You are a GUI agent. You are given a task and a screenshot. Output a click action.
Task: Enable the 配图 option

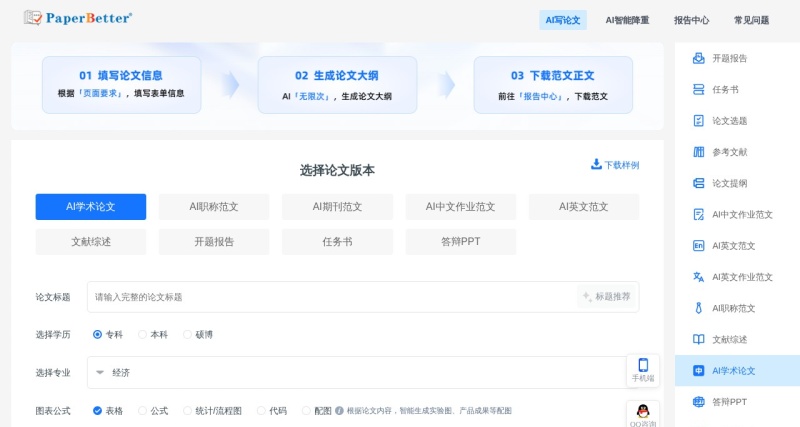click(x=306, y=411)
